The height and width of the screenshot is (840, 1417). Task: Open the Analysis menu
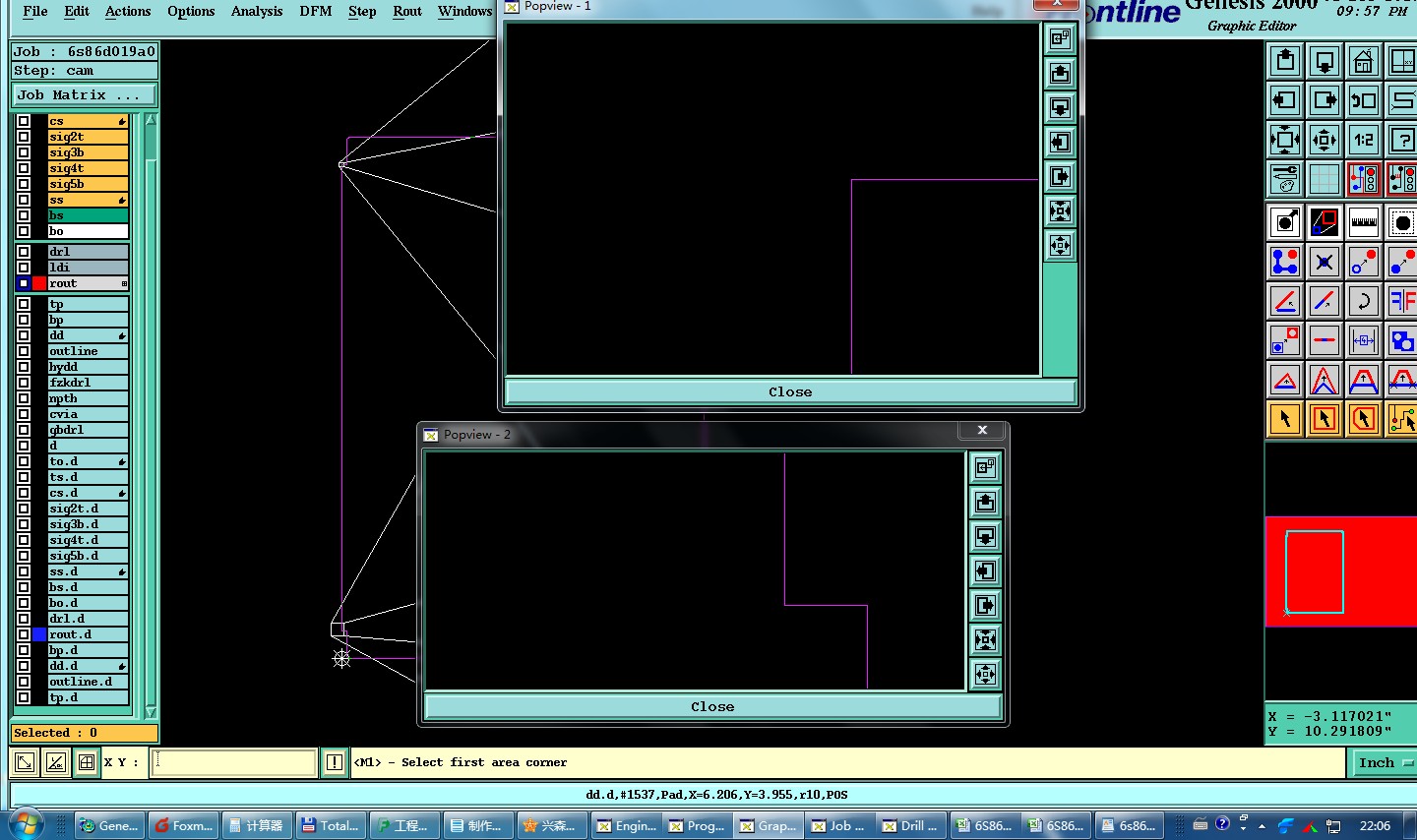pyautogui.click(x=257, y=11)
